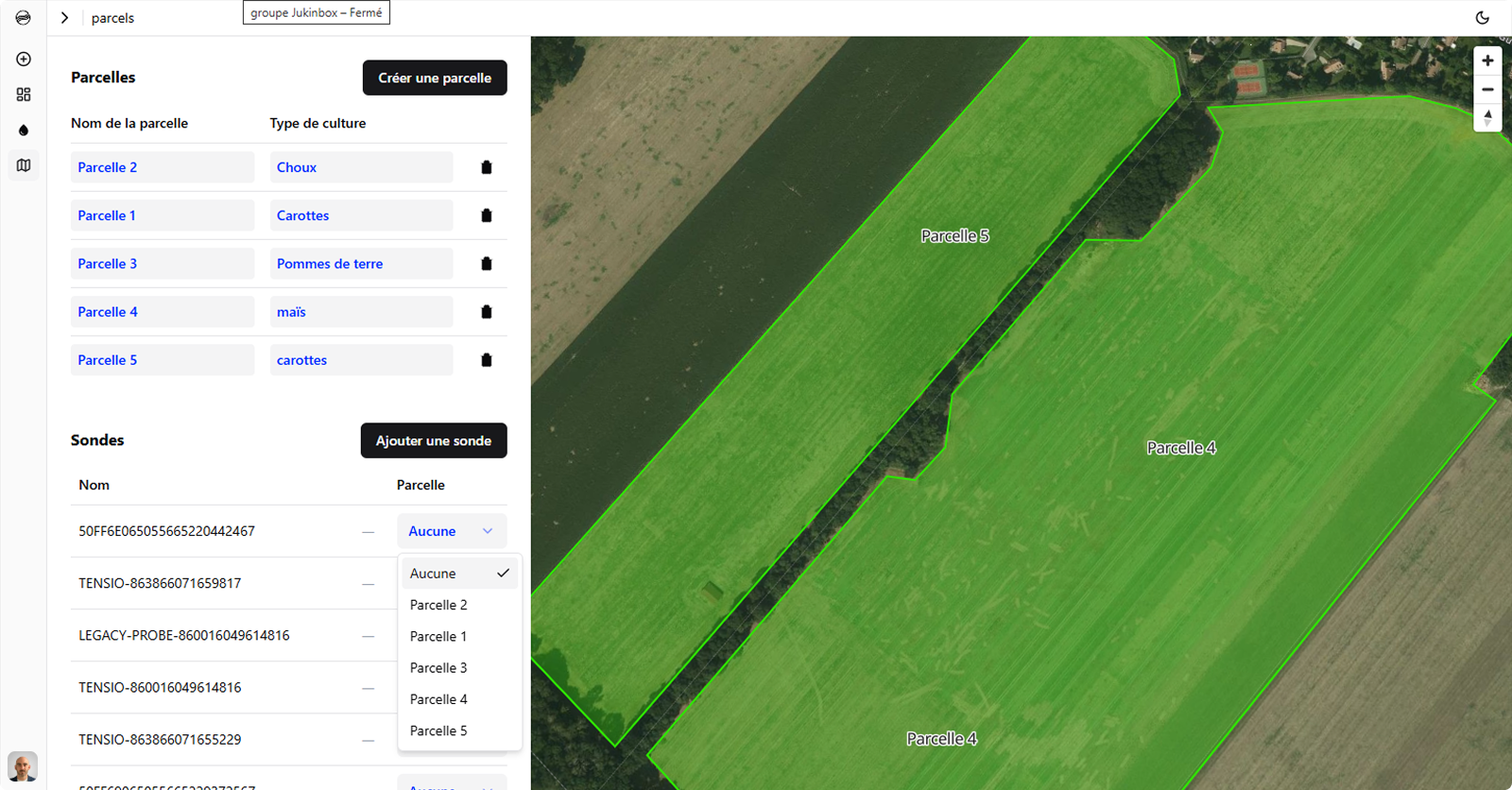Zoom in on the map
This screenshot has height=790, width=1512.
pos(1487,60)
